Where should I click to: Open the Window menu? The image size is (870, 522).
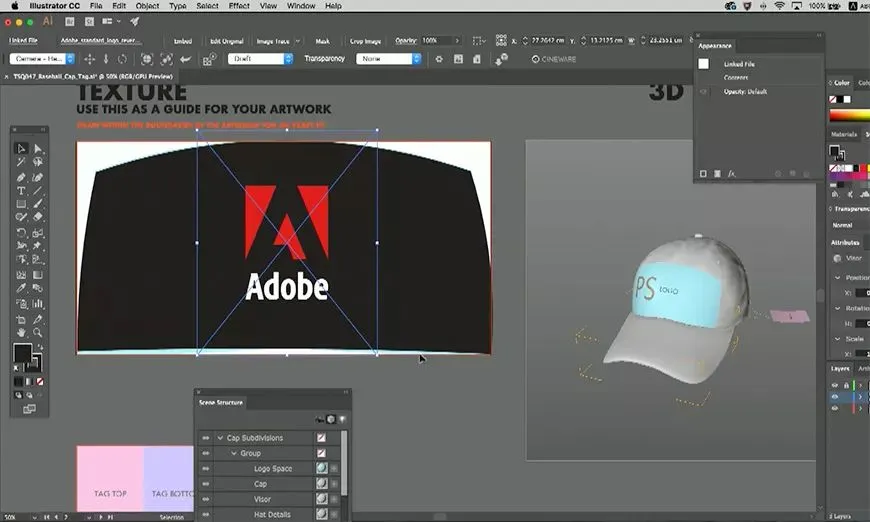301,6
